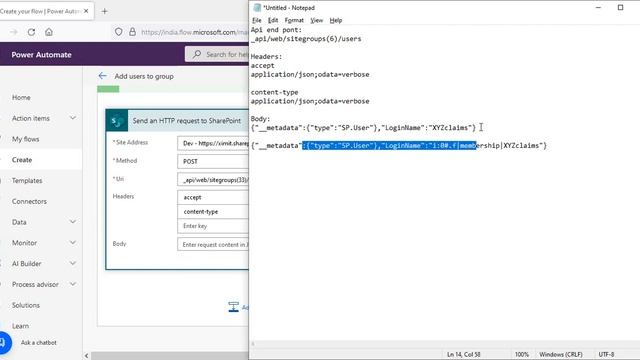Click the chatbot round icon

(x=4, y=343)
